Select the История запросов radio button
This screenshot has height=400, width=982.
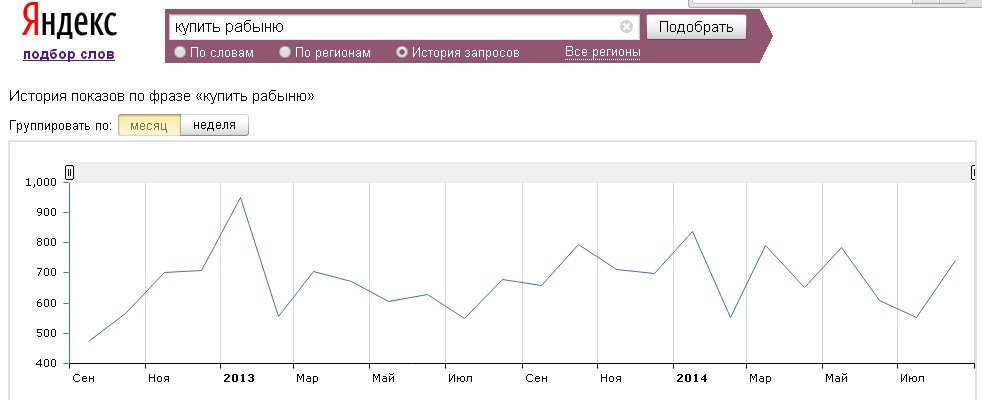[x=402, y=52]
